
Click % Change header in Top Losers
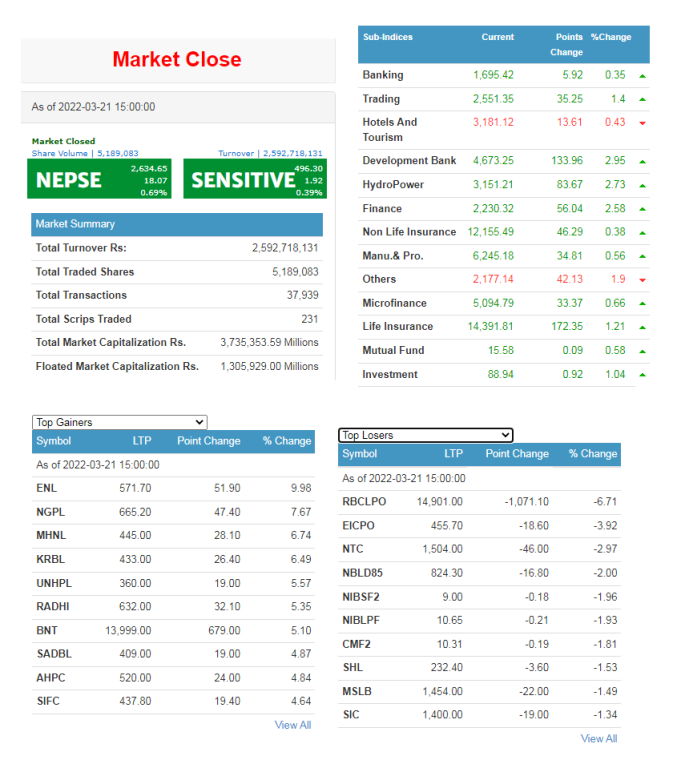[x=593, y=454]
